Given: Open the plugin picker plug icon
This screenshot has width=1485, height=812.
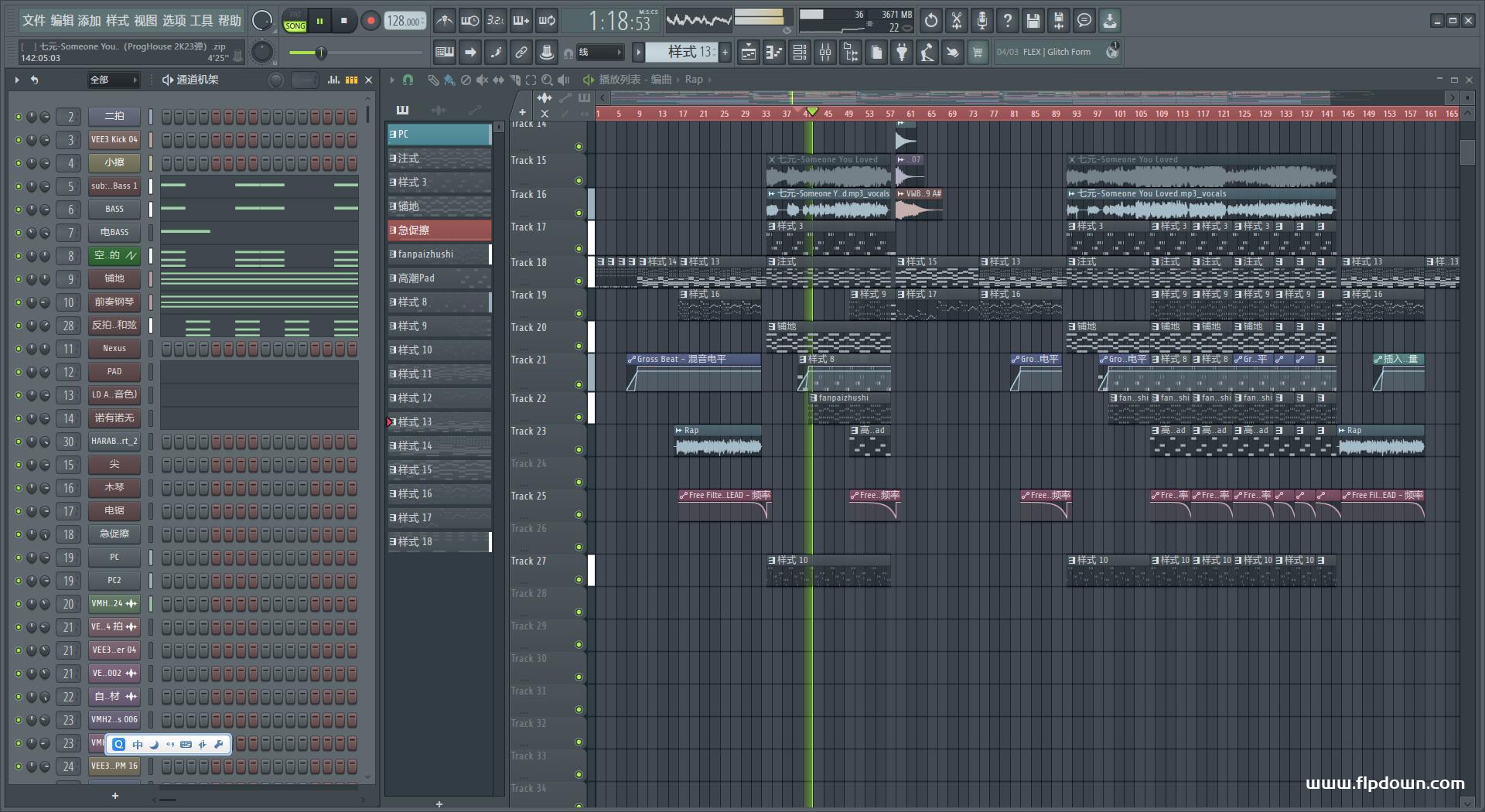Looking at the screenshot, I should [902, 53].
